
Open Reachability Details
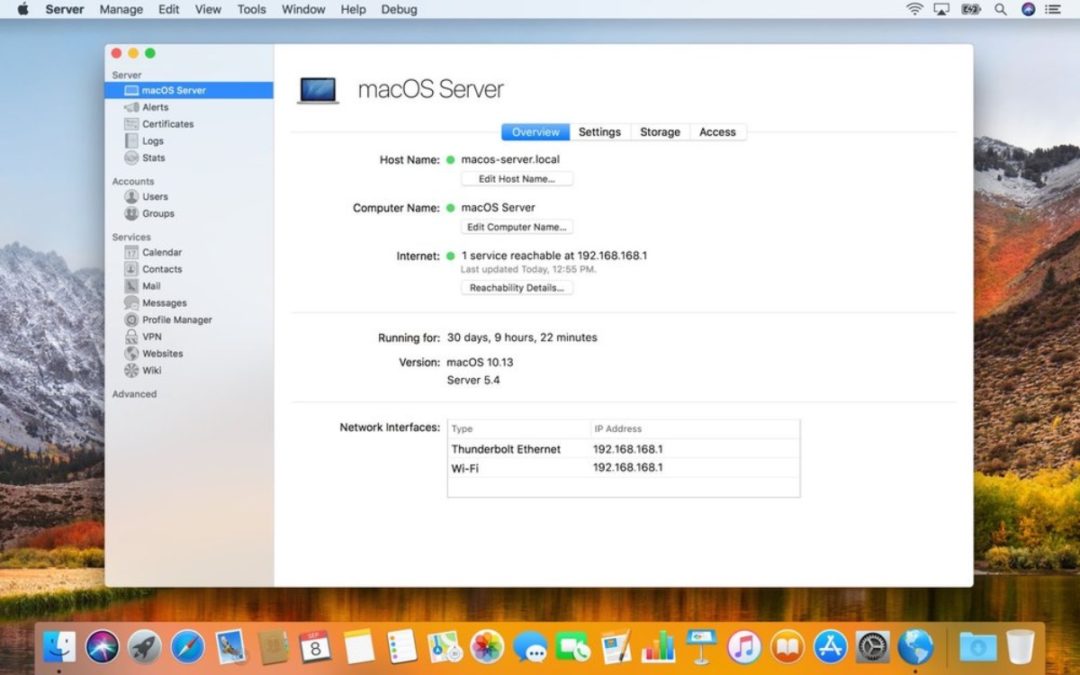[x=517, y=287]
